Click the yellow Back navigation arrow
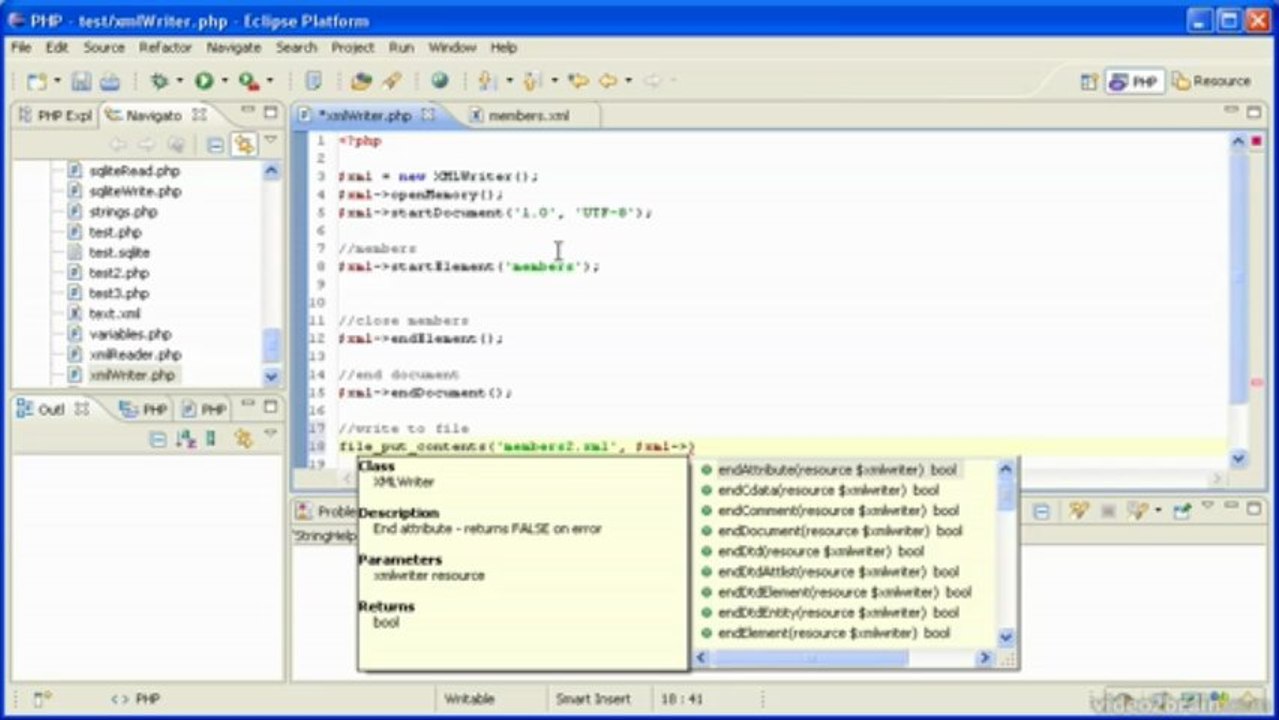This screenshot has width=1279, height=720. click(x=609, y=81)
